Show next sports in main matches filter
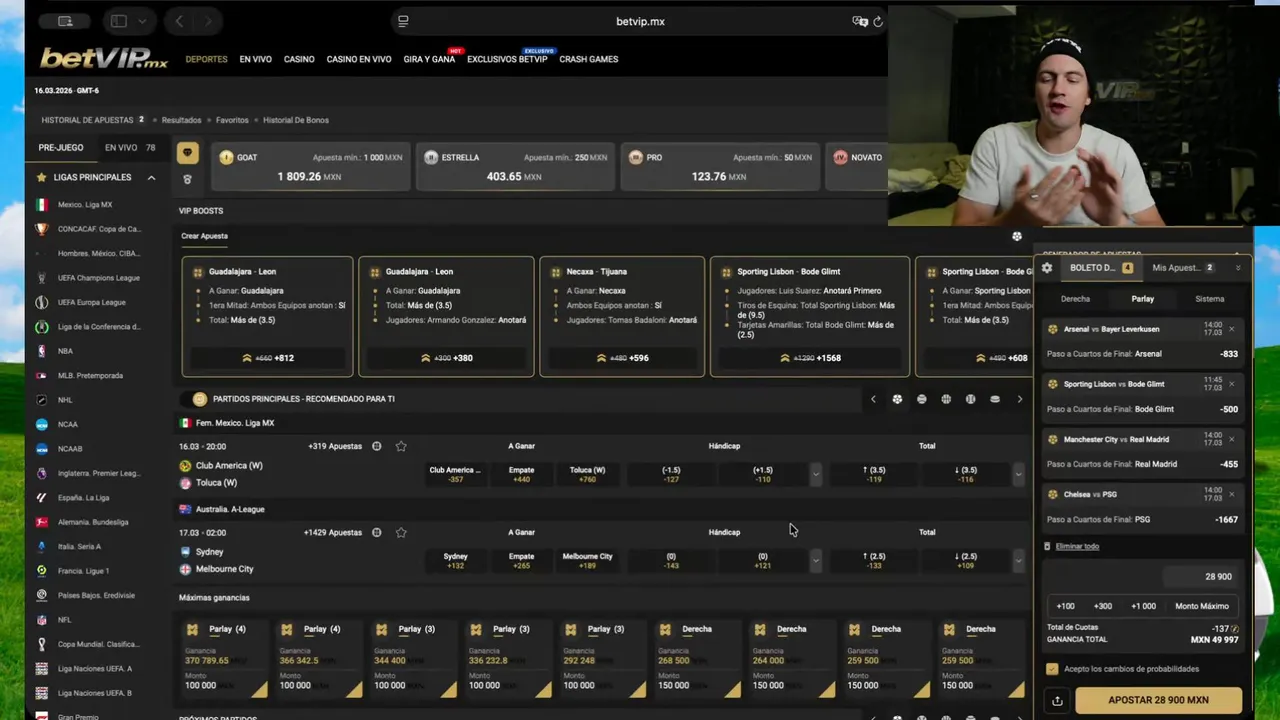Image resolution: width=1280 pixels, height=720 pixels. click(x=1019, y=399)
